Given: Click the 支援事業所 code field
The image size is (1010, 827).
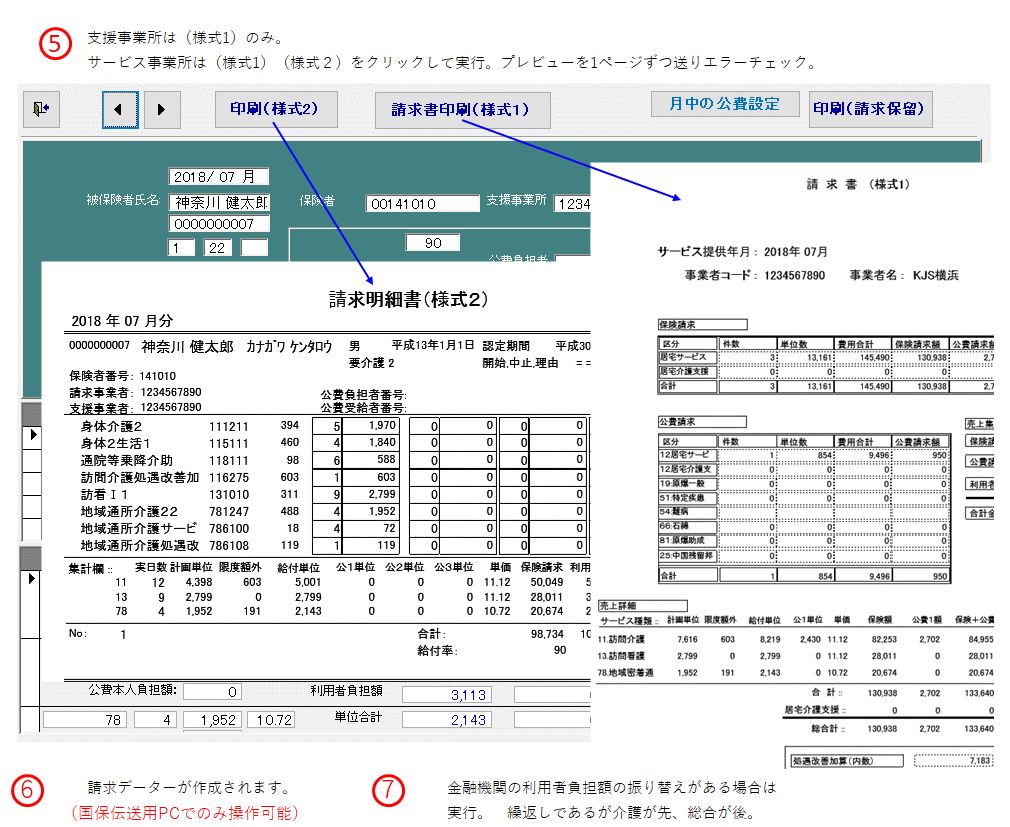Looking at the screenshot, I should point(572,204).
